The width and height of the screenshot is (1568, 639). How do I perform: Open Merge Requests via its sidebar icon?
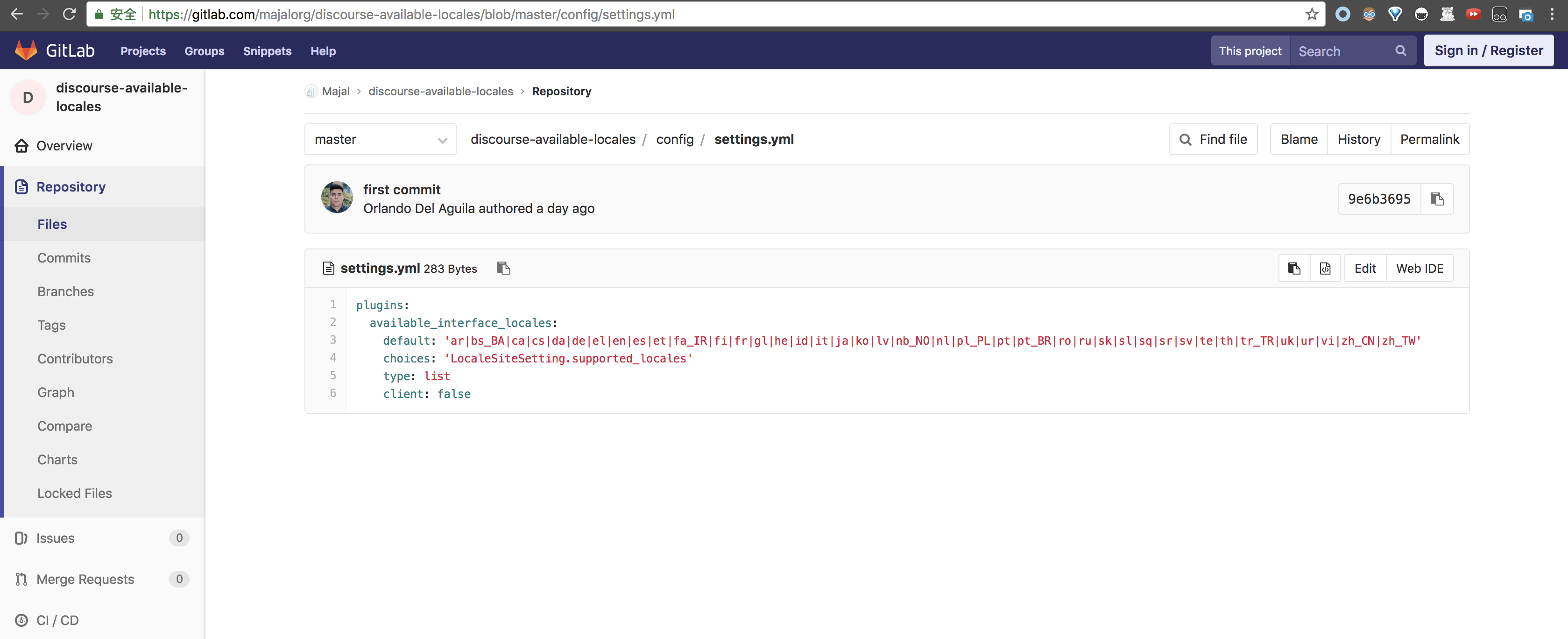[x=21, y=579]
